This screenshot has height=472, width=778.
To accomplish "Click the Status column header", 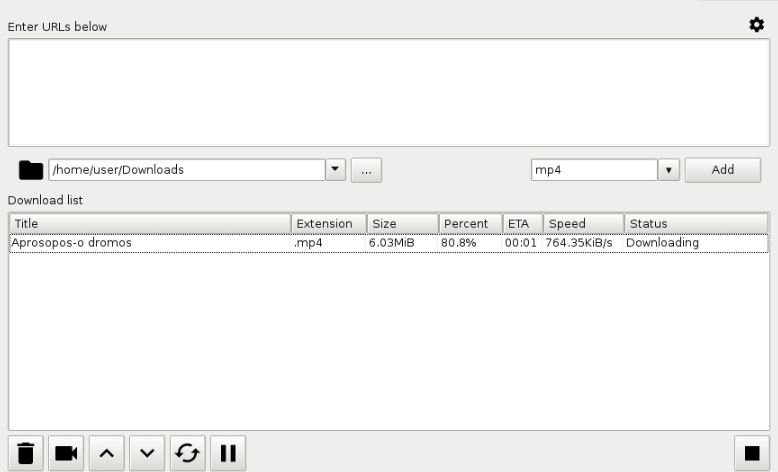I will (x=696, y=223).
